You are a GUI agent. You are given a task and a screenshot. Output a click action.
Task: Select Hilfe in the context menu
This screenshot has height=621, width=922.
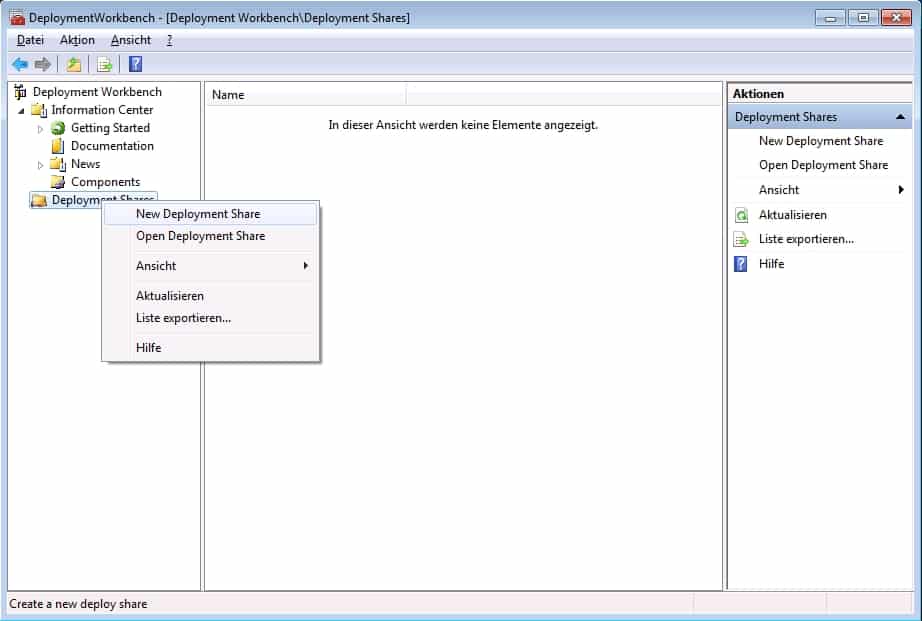[211, 348]
